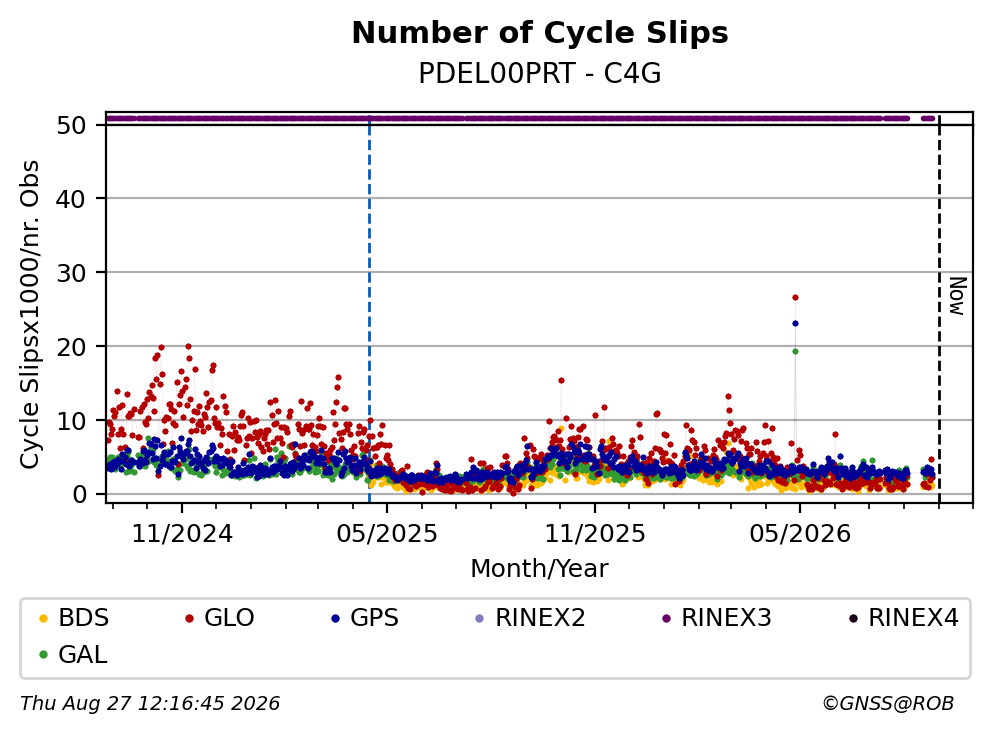This screenshot has width=993, height=734.
Task: Click the chart title 'Number of Cycle Slips'
Action: pyautogui.click(x=540, y=33)
